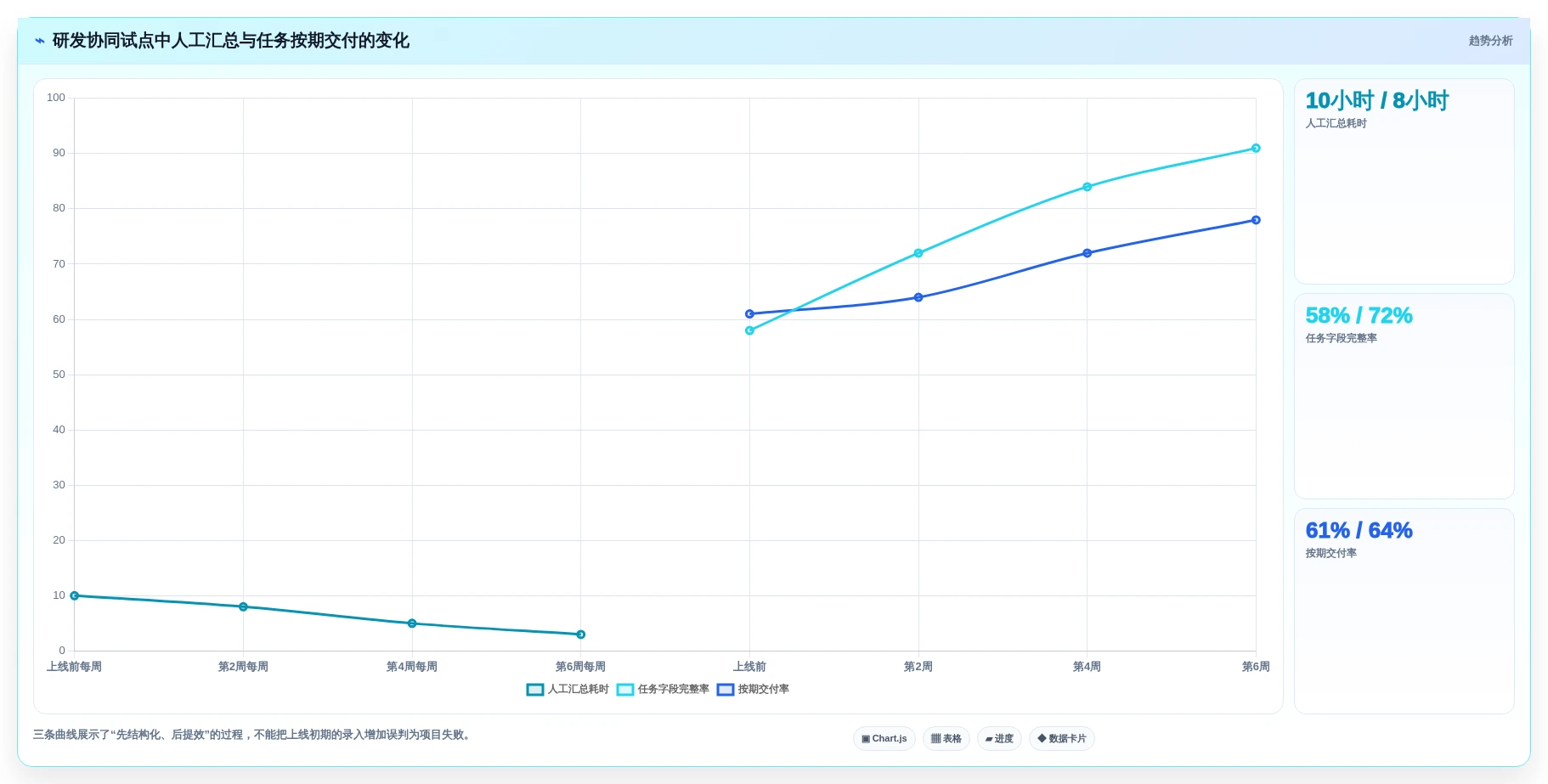Click the 按期交付率 point at 第2周
Viewport: 1548px width, 784px height.
click(918, 297)
